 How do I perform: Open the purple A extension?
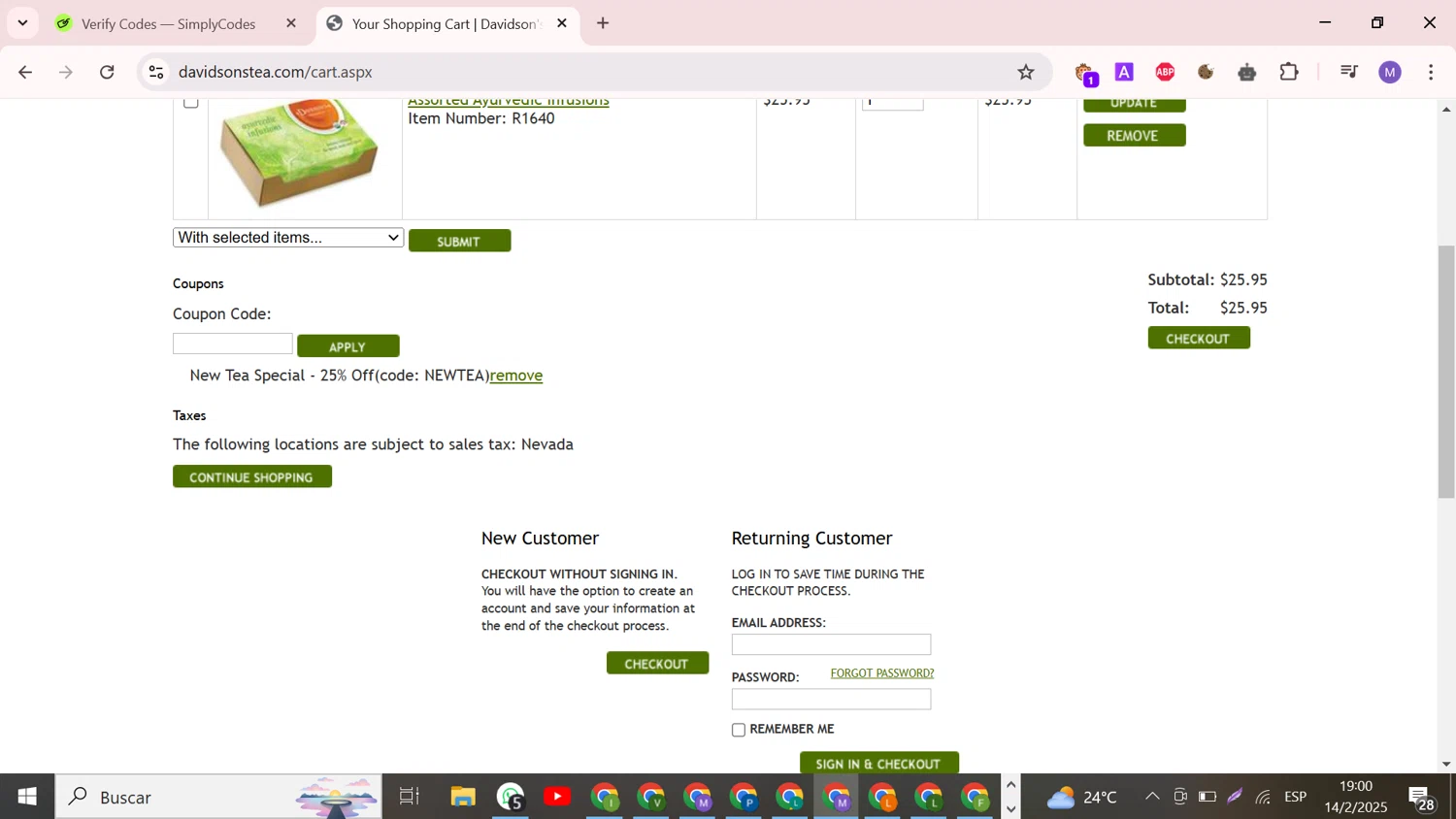(1124, 72)
